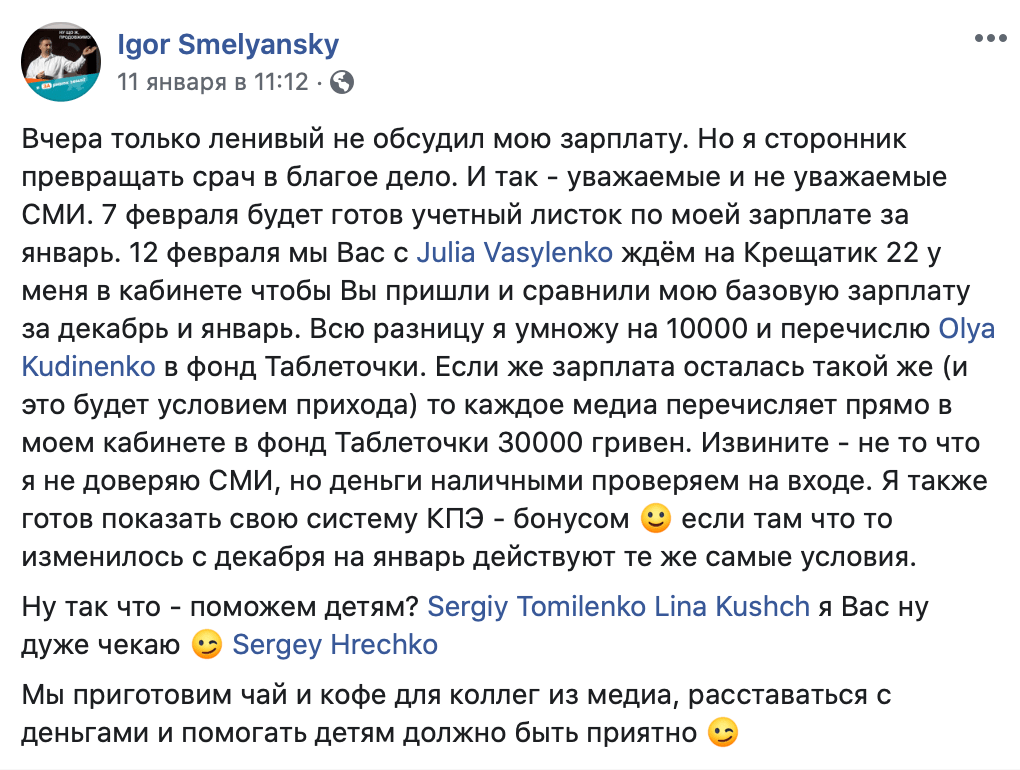Open the Igor Smelyansky author name link
Screen dimensions: 1020x770
228,45
